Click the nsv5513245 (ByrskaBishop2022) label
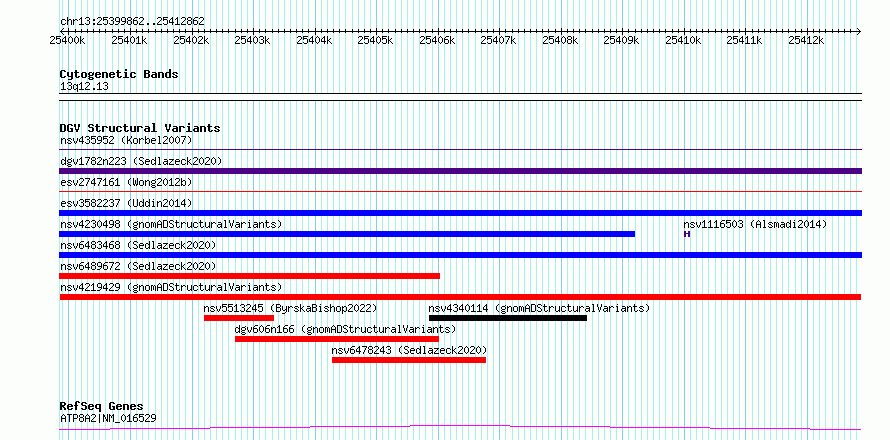This screenshot has width=890, height=440. [x=290, y=308]
